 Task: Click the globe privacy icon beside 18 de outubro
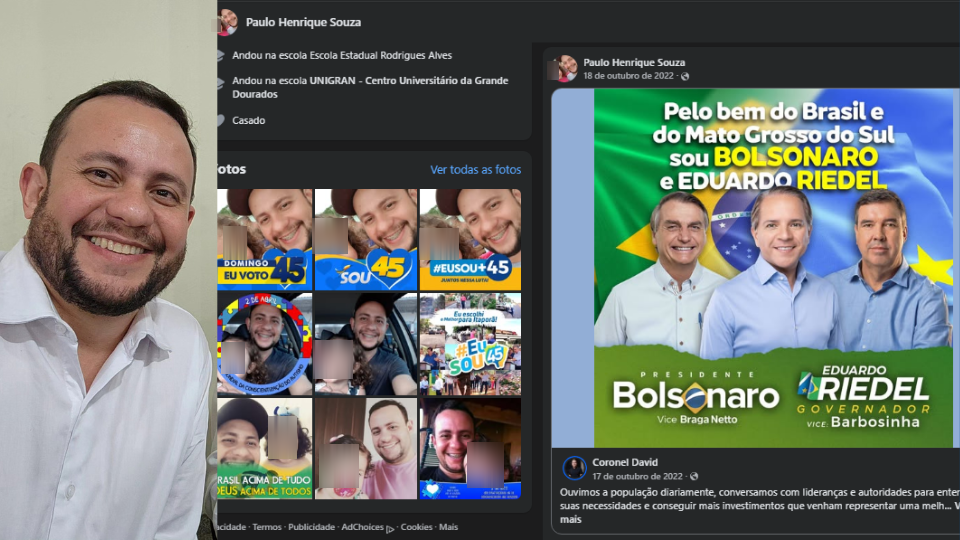tap(685, 77)
